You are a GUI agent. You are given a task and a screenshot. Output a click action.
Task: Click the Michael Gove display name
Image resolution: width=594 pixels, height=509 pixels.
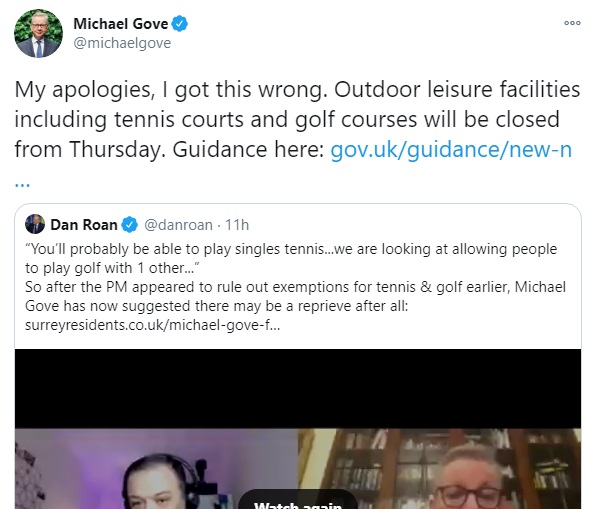coord(120,23)
